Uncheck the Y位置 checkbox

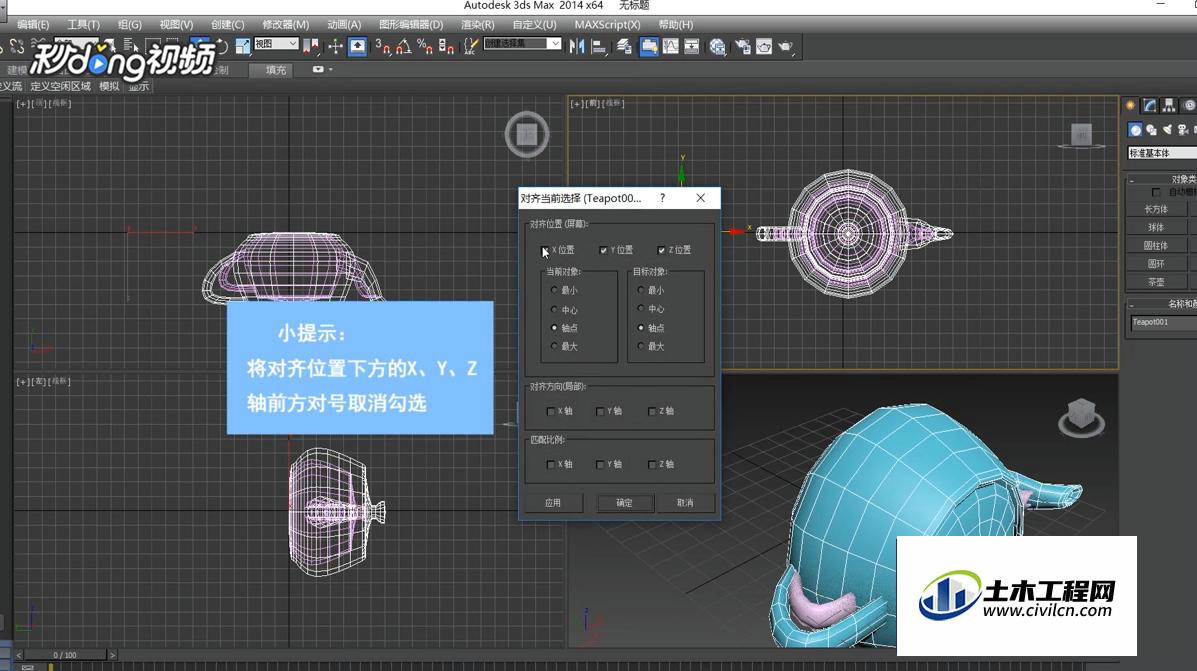[603, 250]
